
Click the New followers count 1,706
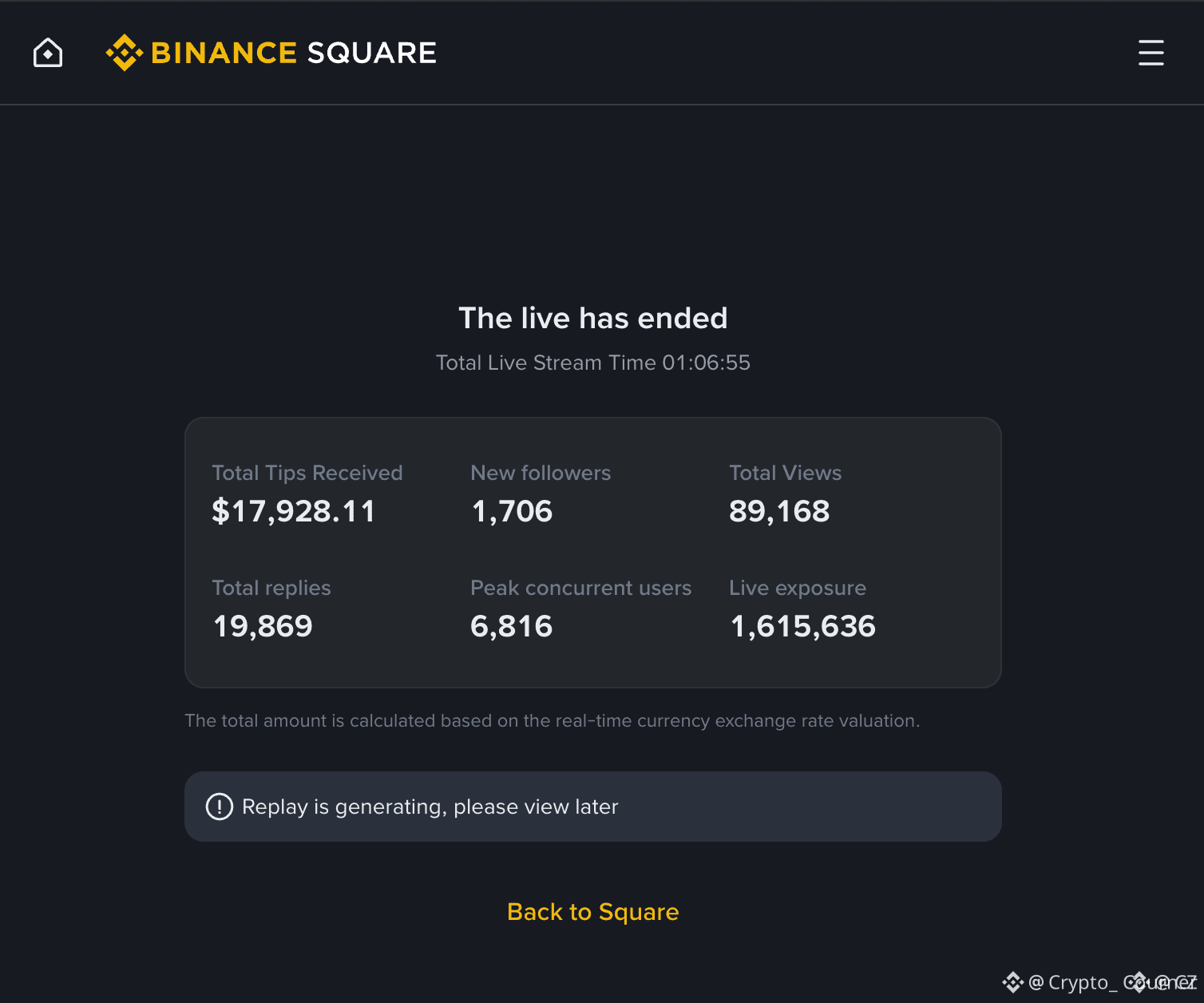pos(512,512)
